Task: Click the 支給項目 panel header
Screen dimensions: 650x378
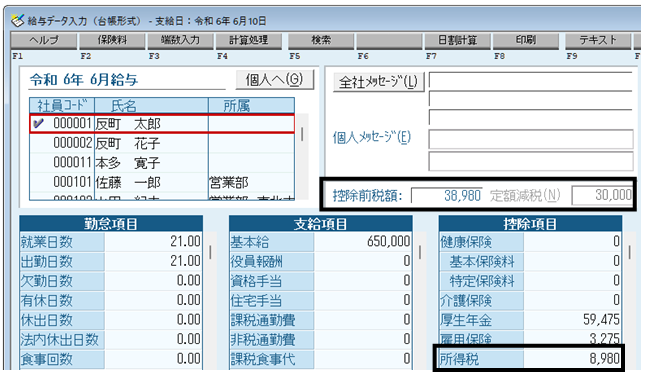Action: (x=320, y=224)
